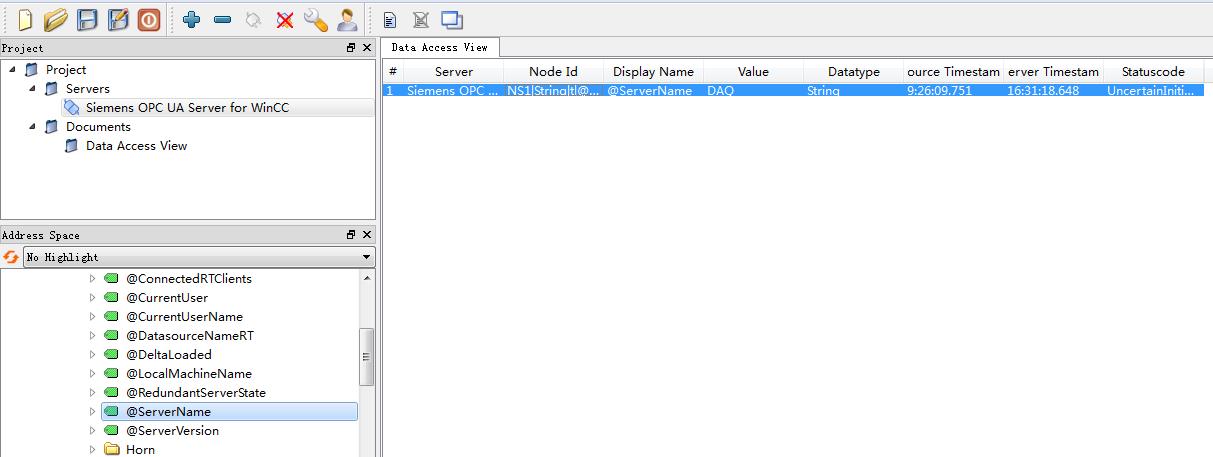Select the @ServerVersion node
Image resolution: width=1213 pixels, height=457 pixels.
[172, 431]
